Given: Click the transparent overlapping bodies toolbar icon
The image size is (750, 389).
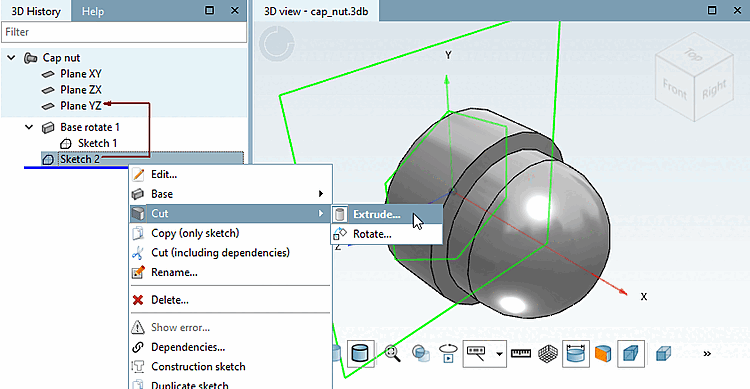Looking at the screenshot, I should pos(420,354).
